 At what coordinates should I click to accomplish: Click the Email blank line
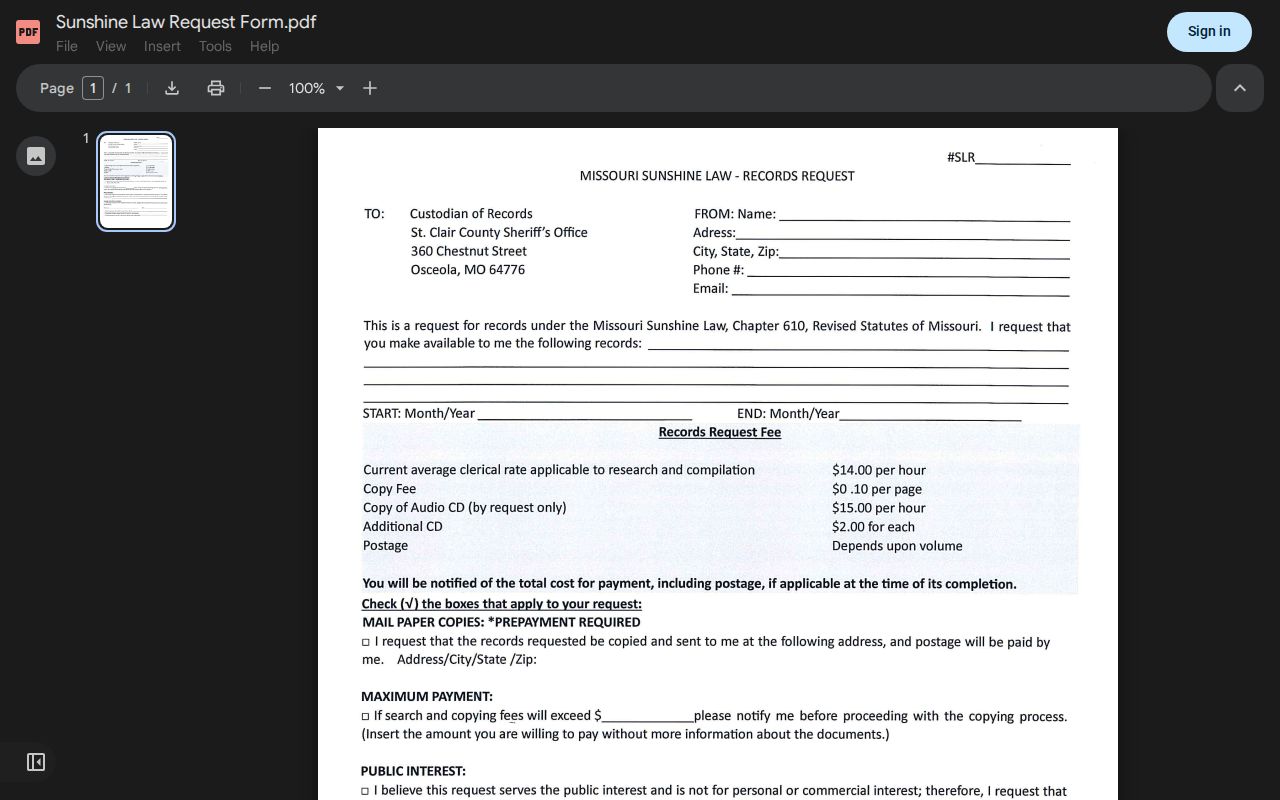(901, 289)
